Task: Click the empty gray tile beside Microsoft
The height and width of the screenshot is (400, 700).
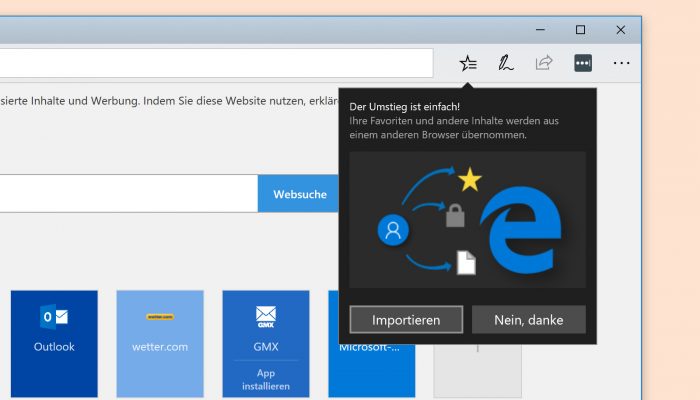Action: [x=477, y=371]
